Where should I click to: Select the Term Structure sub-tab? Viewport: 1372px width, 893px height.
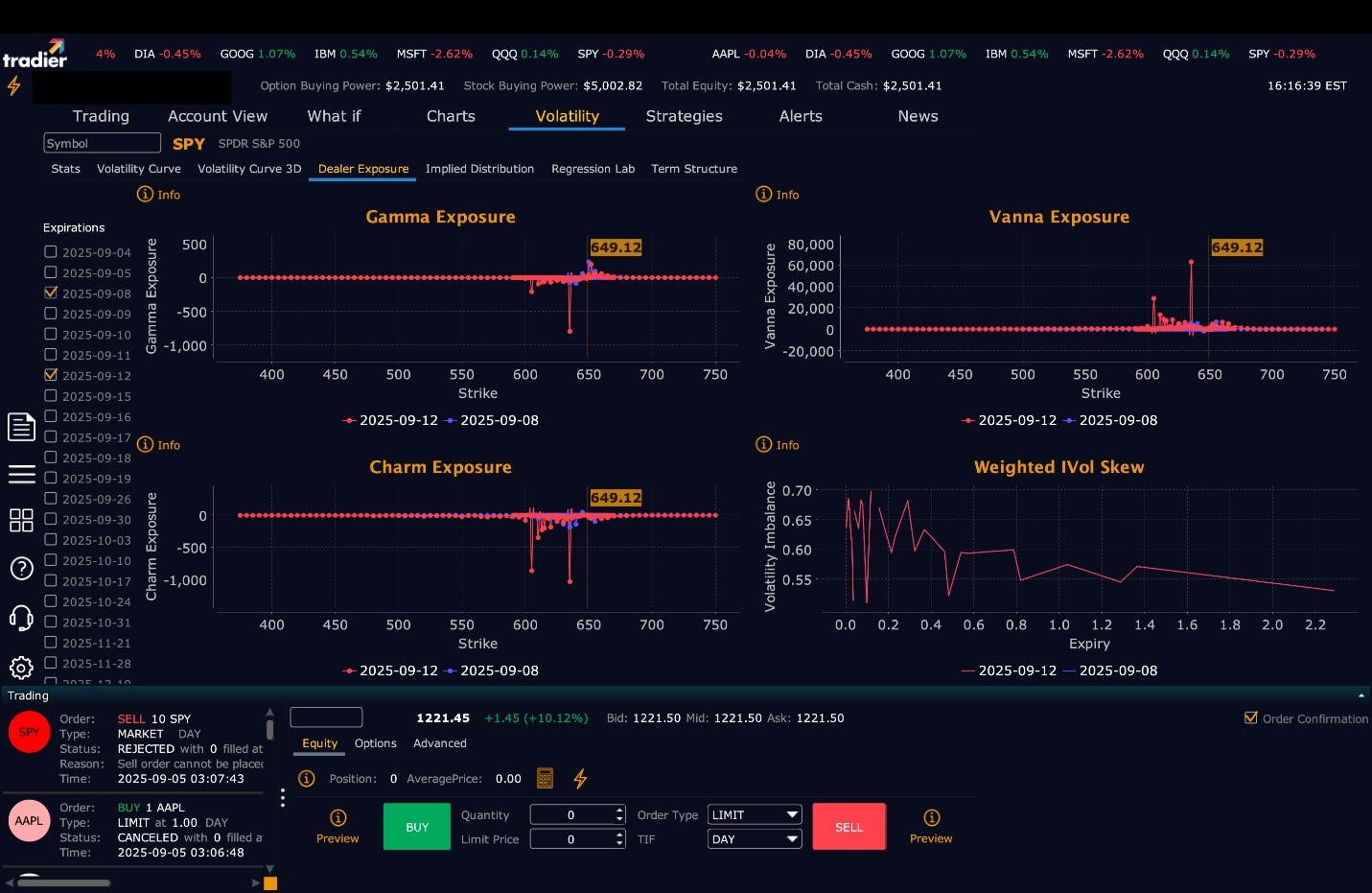(x=694, y=169)
